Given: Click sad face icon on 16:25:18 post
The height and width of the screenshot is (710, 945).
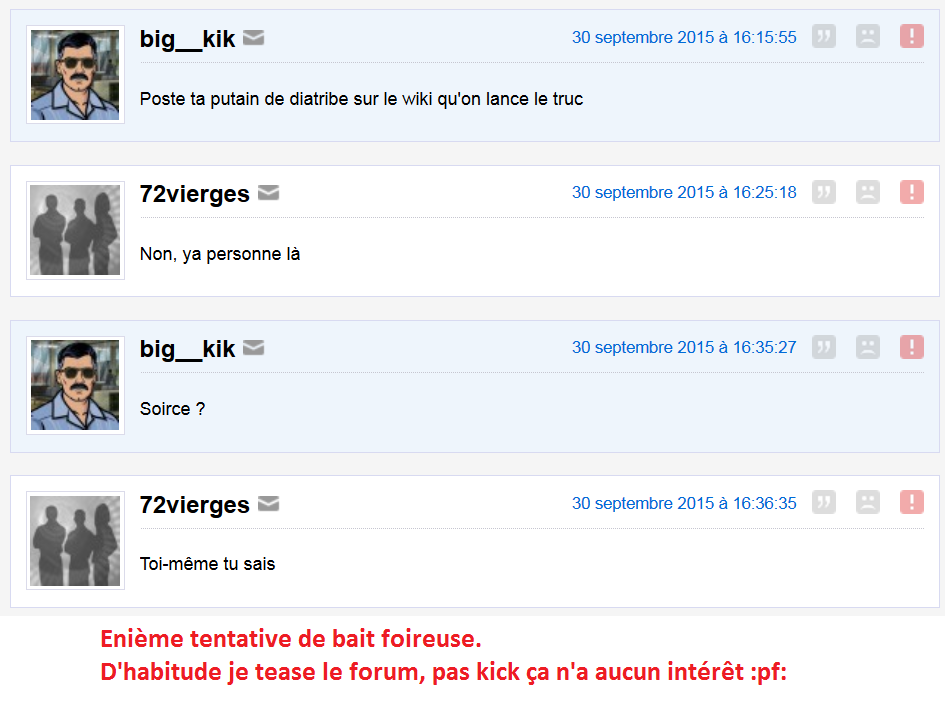Looking at the screenshot, I should (x=867, y=192).
